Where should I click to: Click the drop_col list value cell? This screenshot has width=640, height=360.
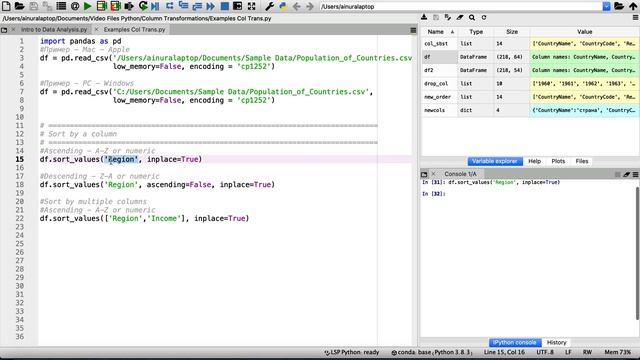[x=584, y=84]
